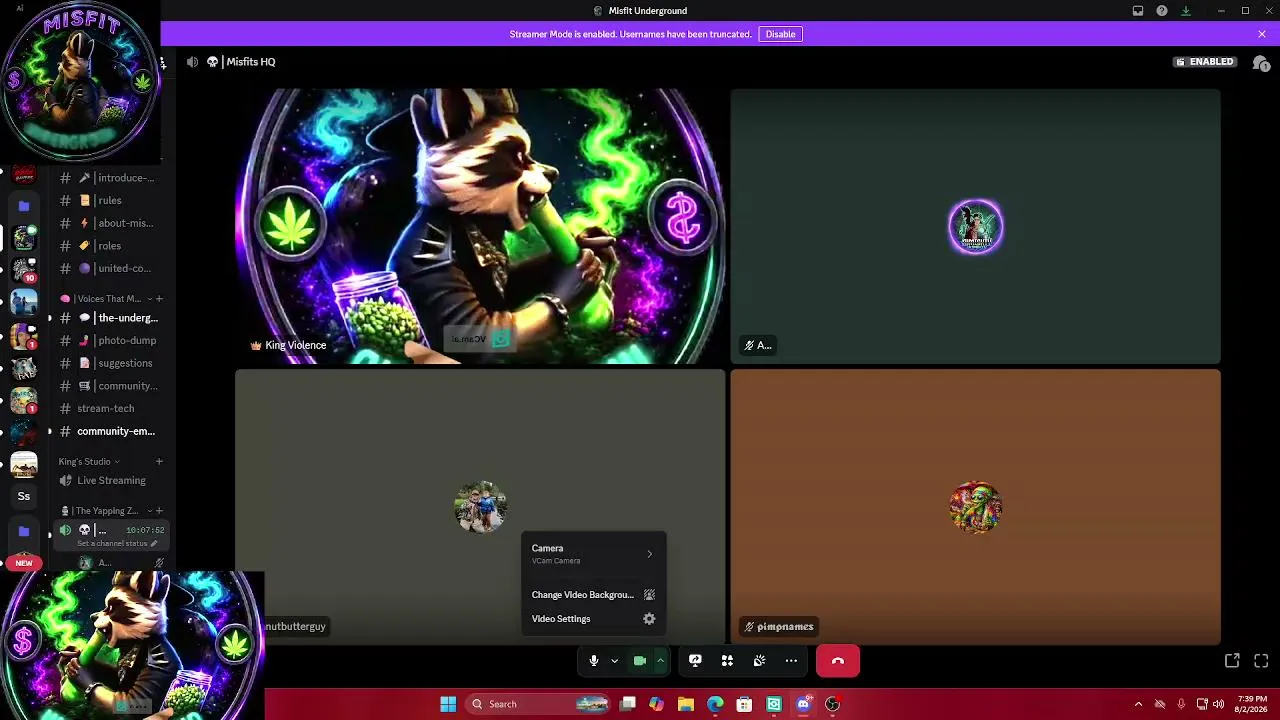Open OBS Studio from the taskbar

click(832, 704)
